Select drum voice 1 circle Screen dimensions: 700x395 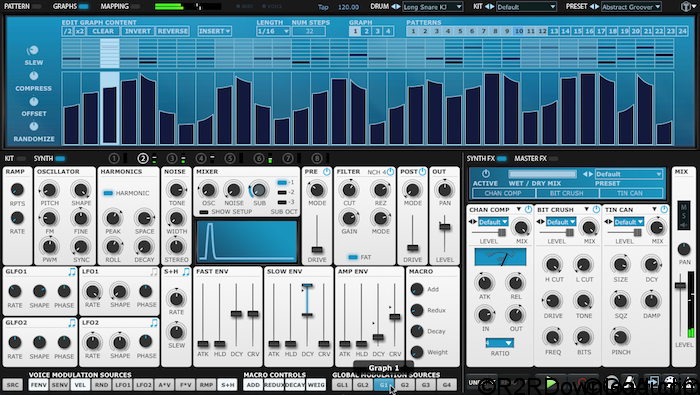tap(114, 158)
